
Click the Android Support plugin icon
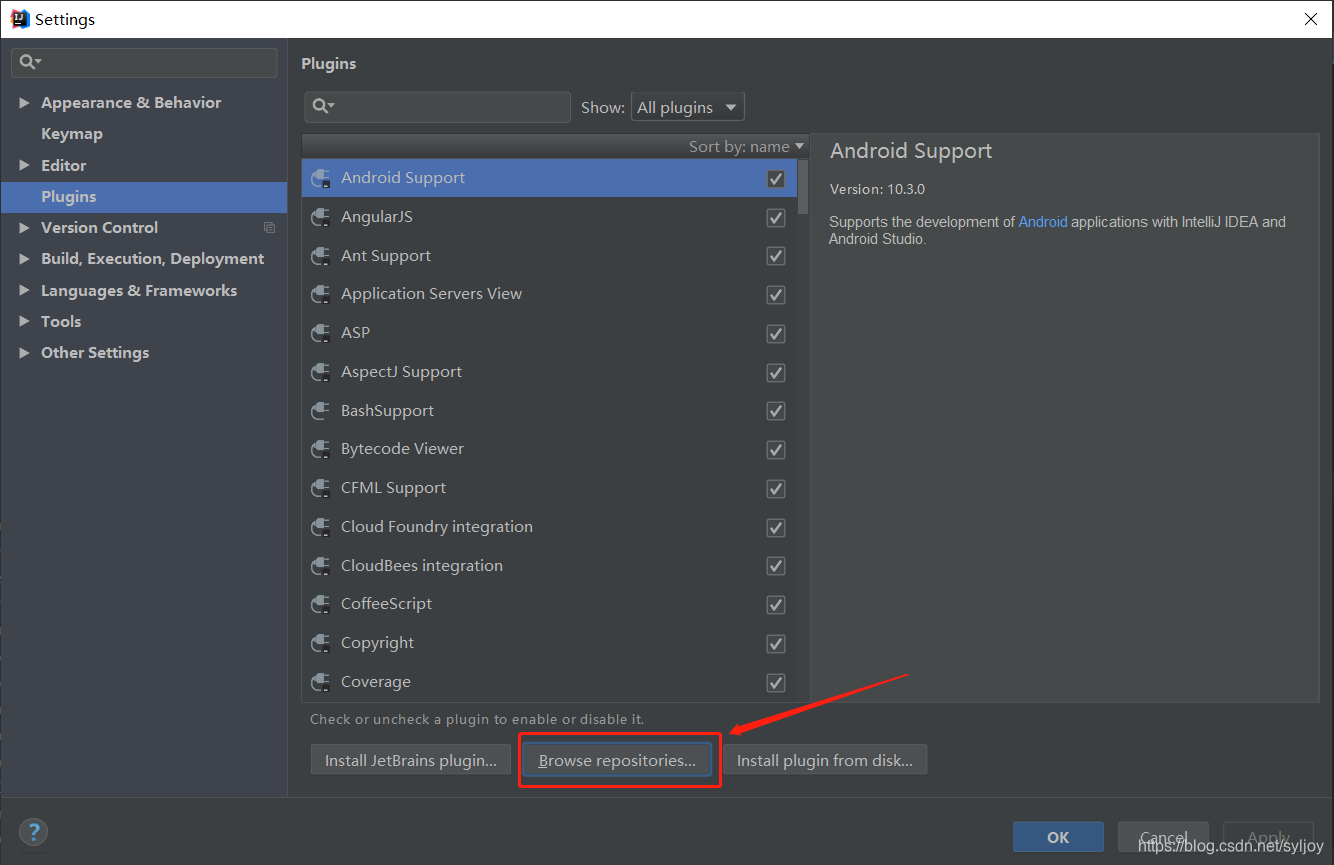click(321, 178)
